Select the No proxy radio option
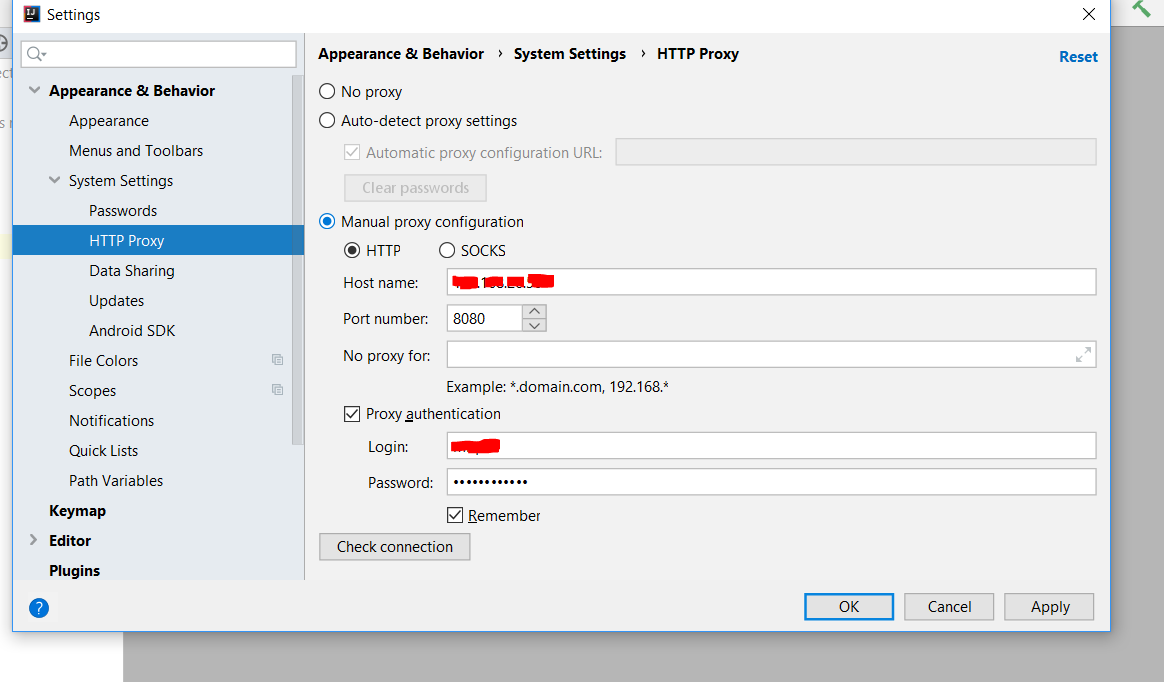1164x682 pixels. pyautogui.click(x=327, y=91)
